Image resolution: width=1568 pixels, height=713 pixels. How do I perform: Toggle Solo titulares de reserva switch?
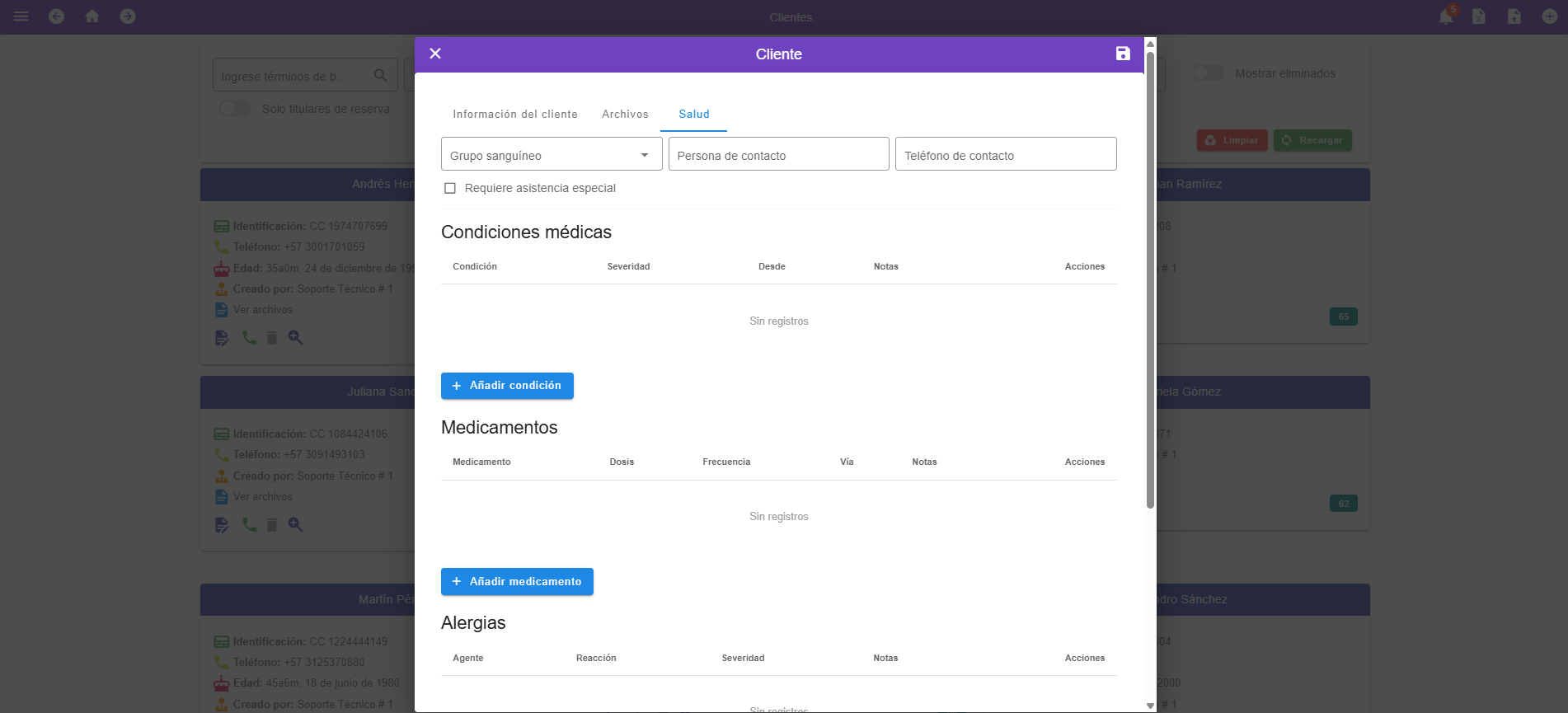pyautogui.click(x=235, y=109)
